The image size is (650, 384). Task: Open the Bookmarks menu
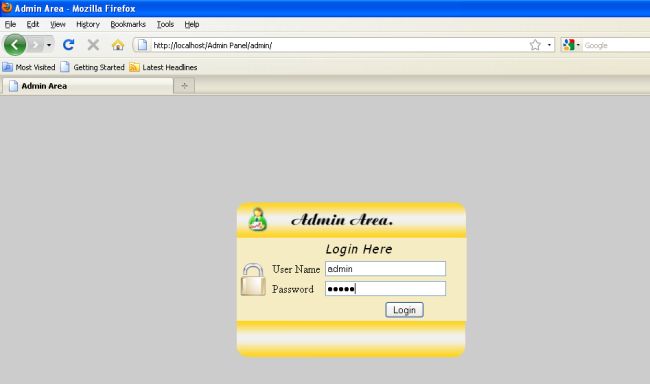[x=128, y=24]
